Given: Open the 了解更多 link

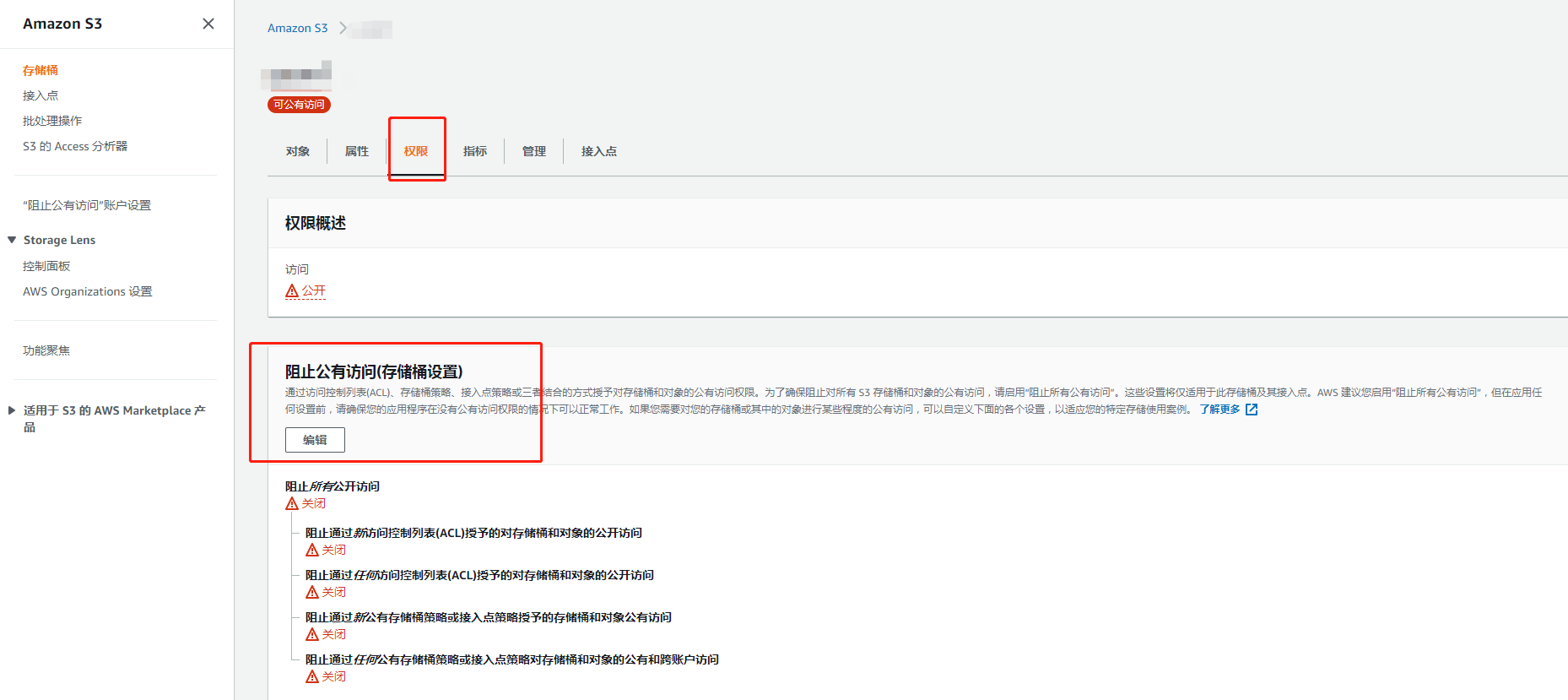Looking at the screenshot, I should [1220, 410].
